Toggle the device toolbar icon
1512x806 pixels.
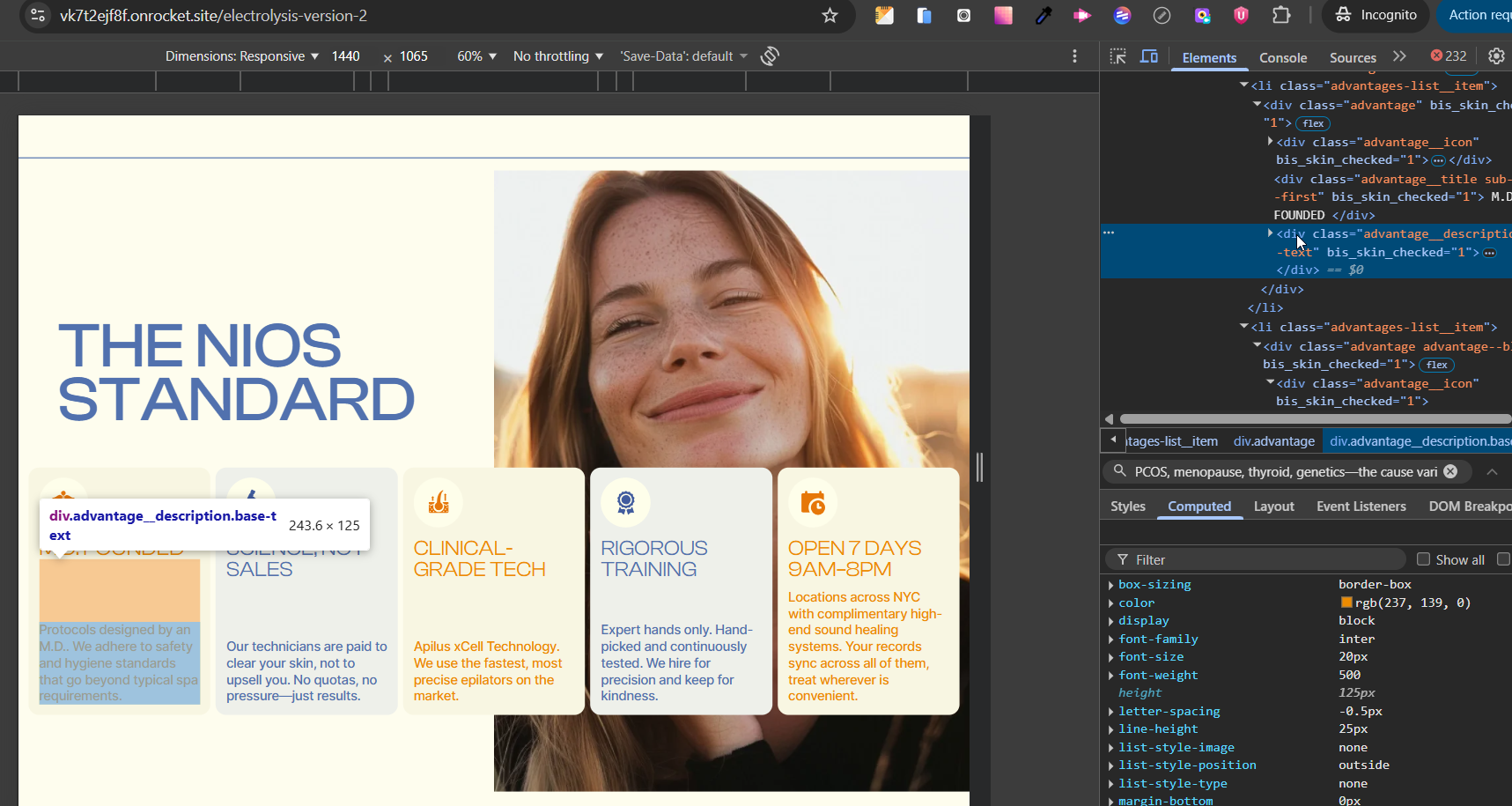1149,56
